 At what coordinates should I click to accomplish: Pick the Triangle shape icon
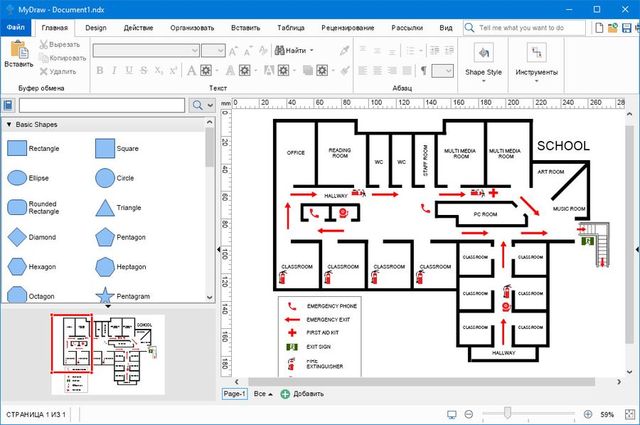(x=104, y=208)
